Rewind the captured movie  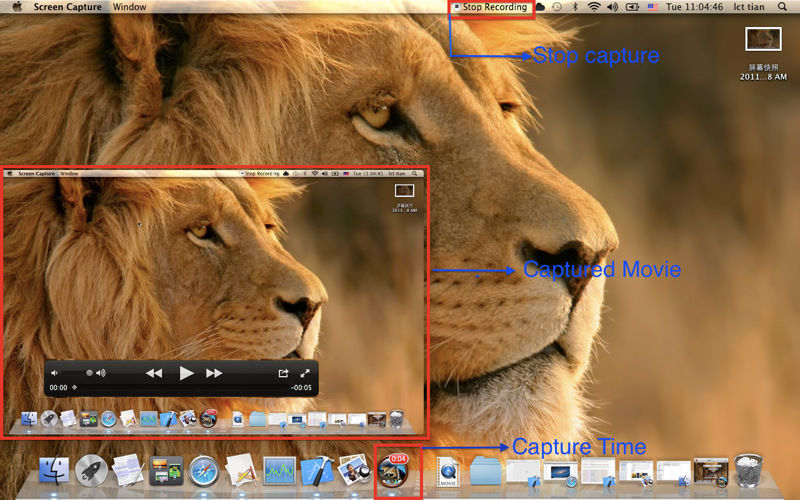pyautogui.click(x=154, y=373)
